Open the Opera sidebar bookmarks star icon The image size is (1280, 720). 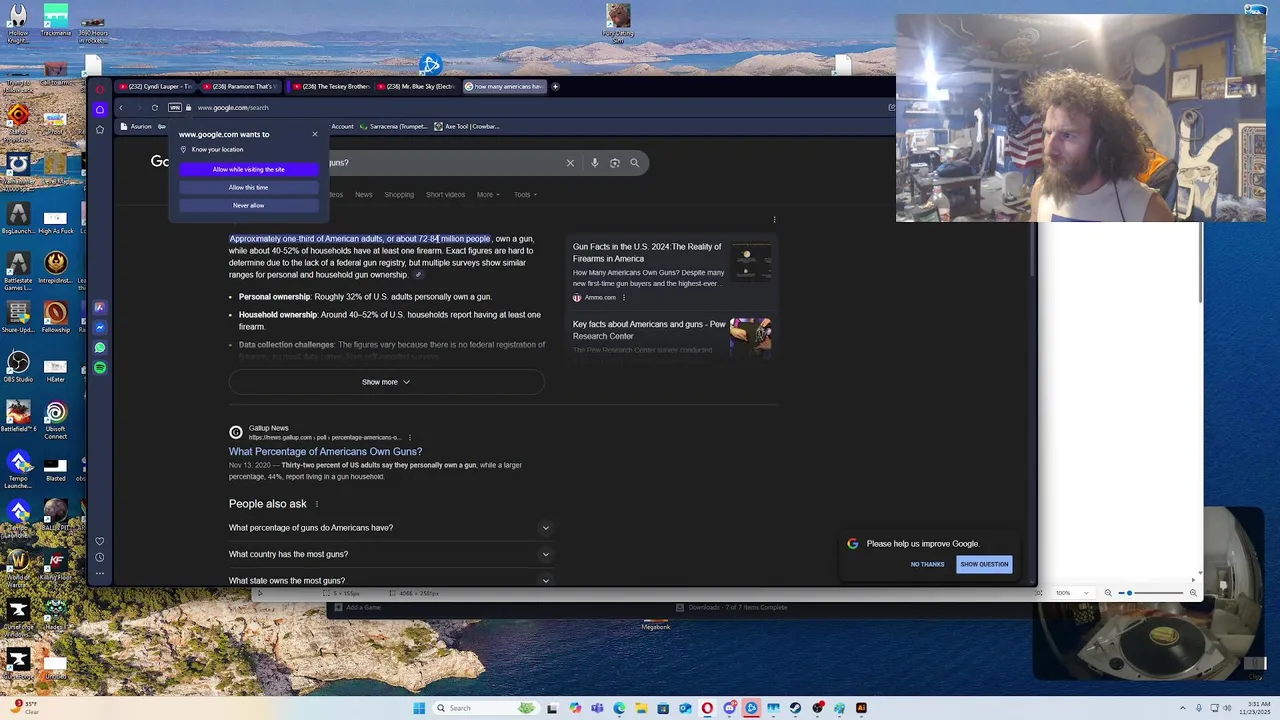point(100,129)
